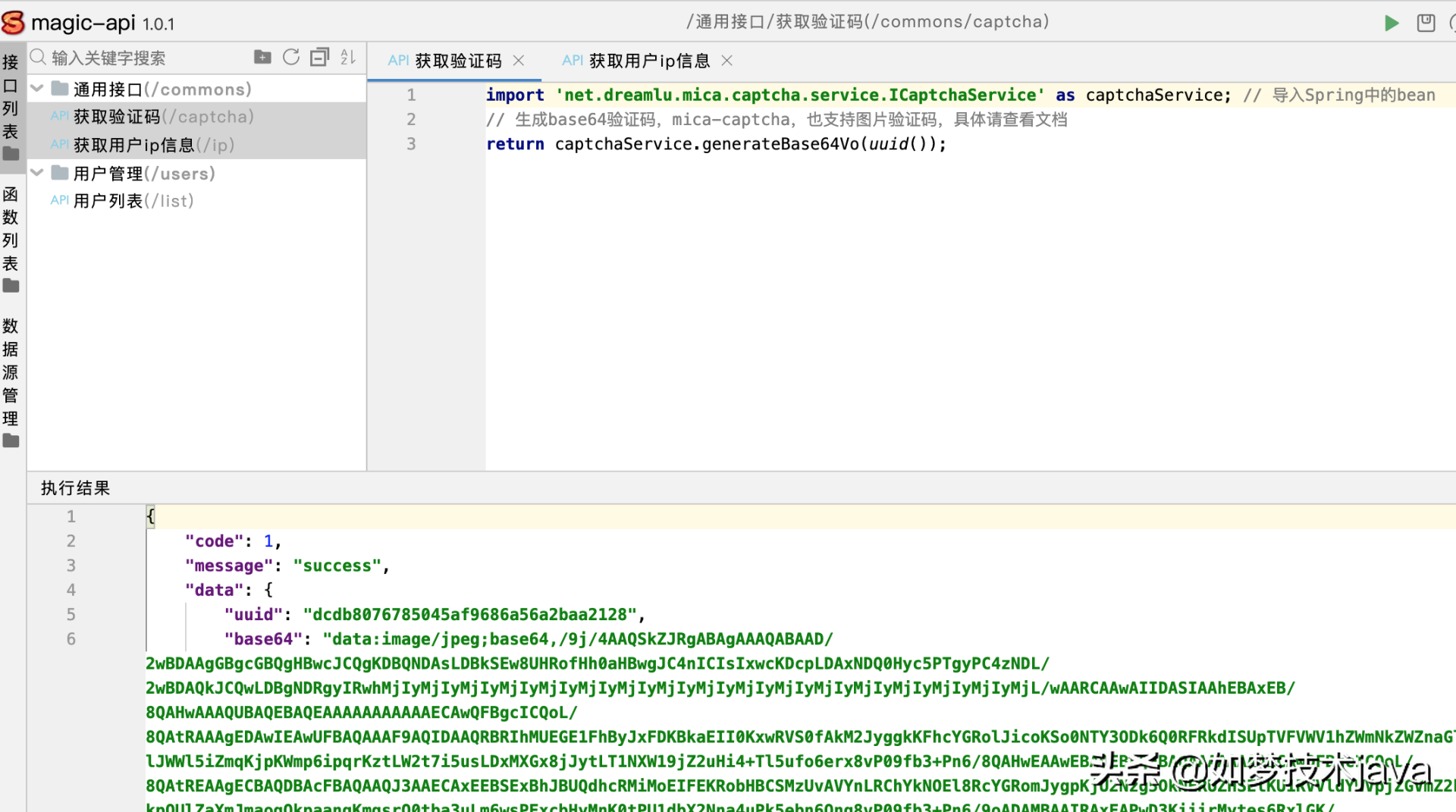Click the save (floppy disk) icon
The height and width of the screenshot is (812, 1456).
(x=1426, y=23)
